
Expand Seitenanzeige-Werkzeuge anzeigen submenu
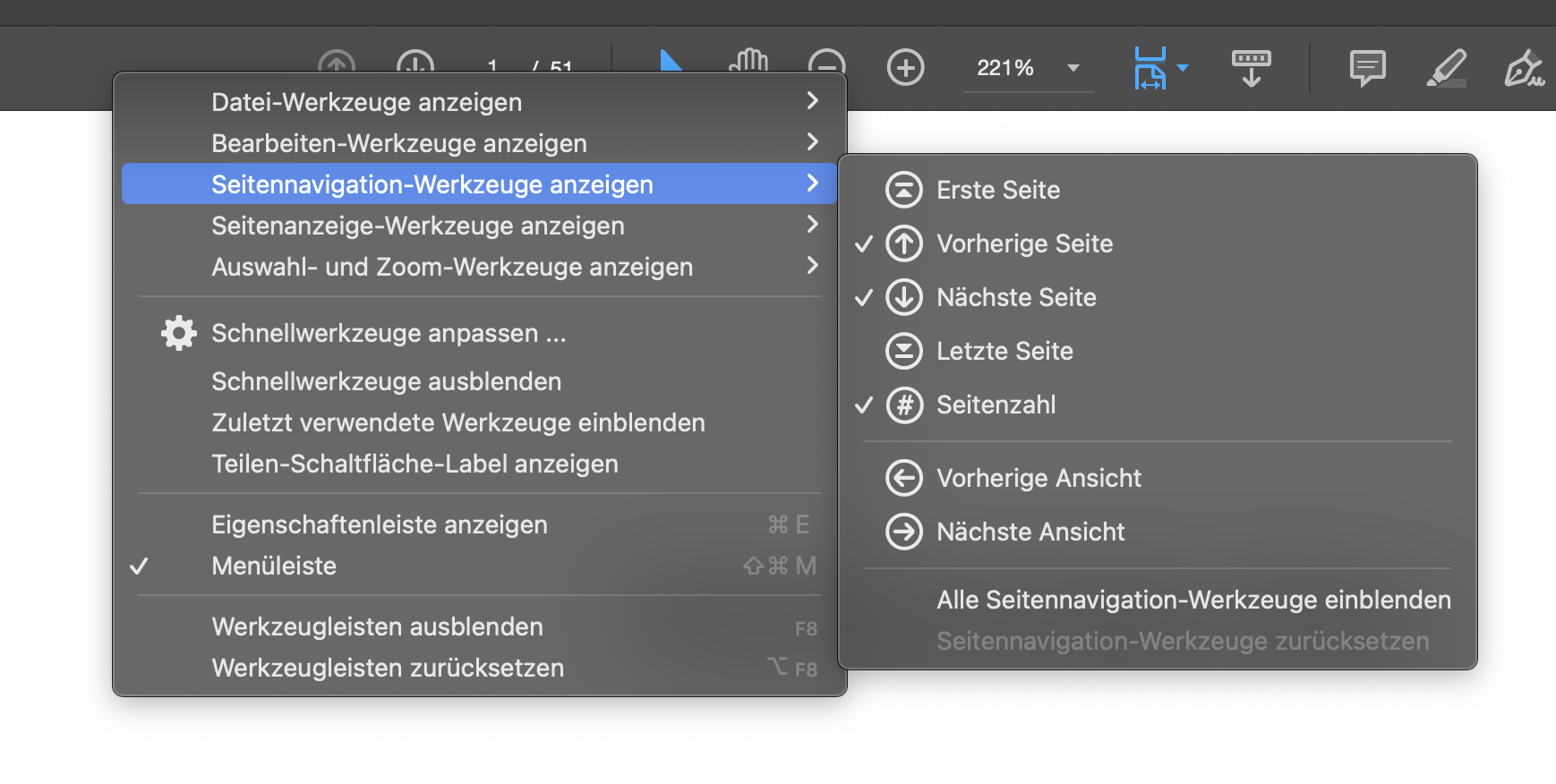[479, 226]
